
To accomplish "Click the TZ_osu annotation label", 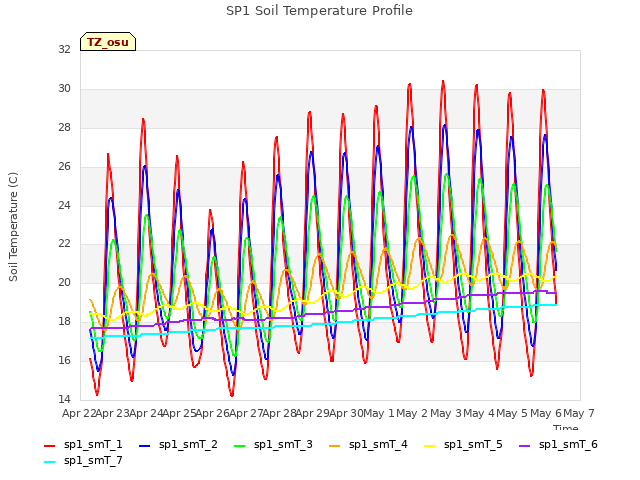I will 108,42.
